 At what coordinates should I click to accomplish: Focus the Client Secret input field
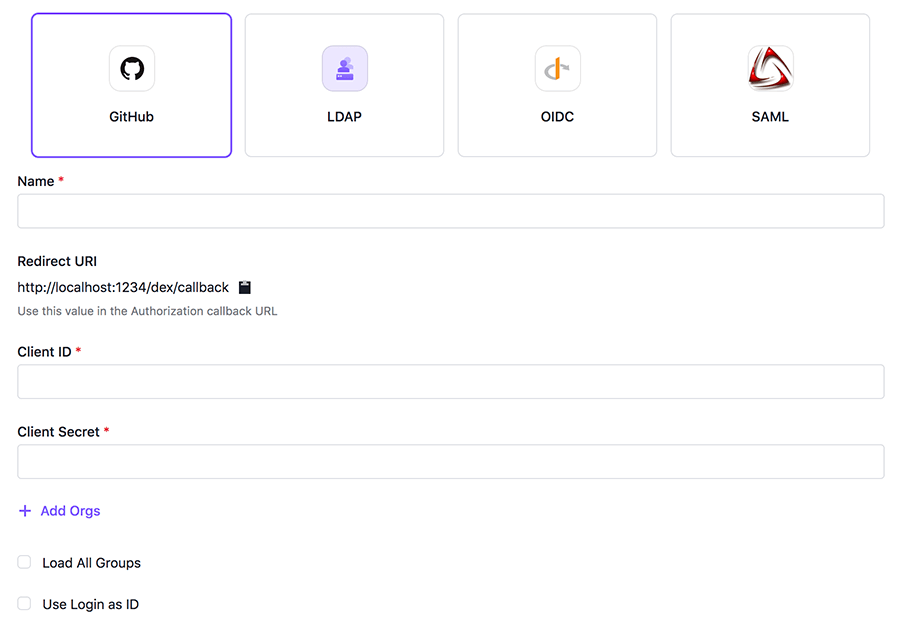(x=451, y=461)
